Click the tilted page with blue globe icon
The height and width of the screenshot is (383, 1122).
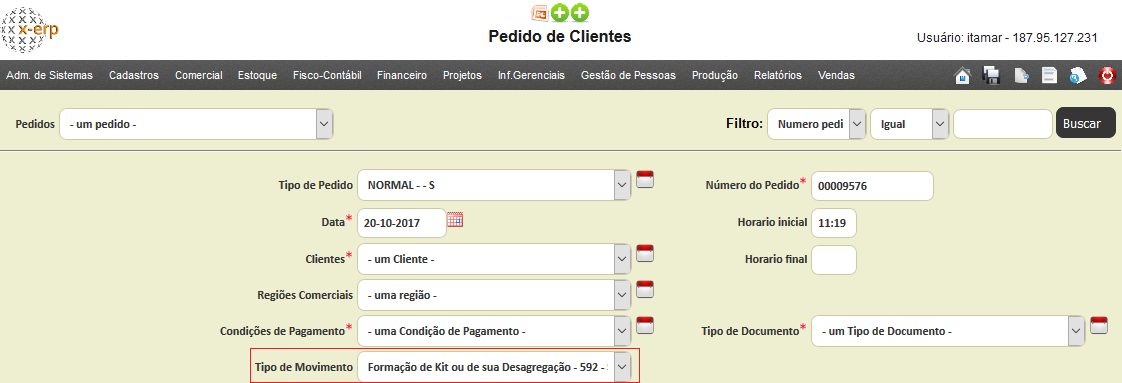click(x=1078, y=75)
